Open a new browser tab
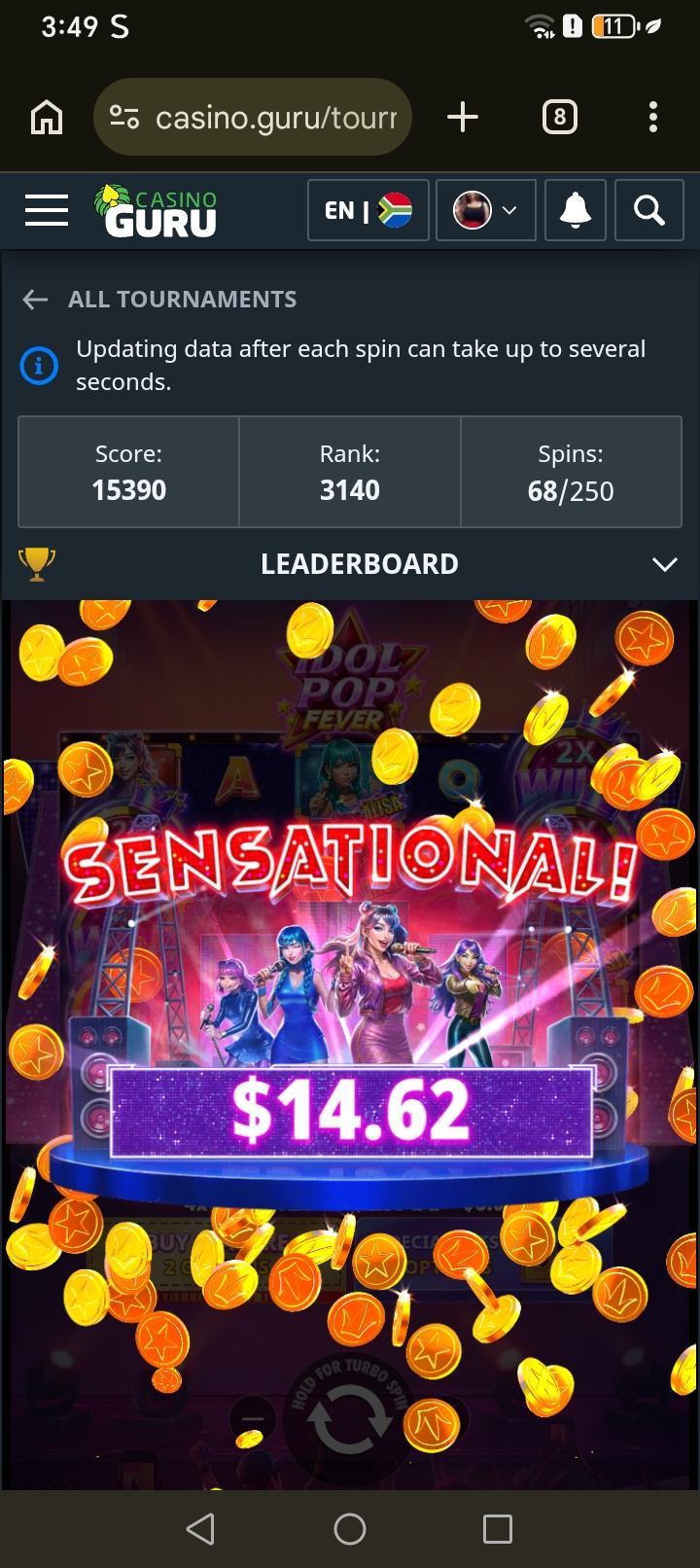The image size is (700, 1568). [x=463, y=118]
